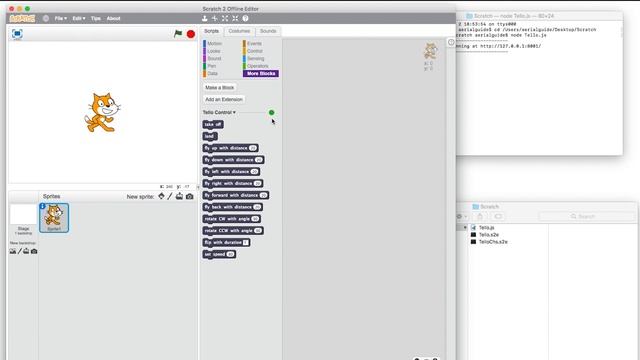Screen dimensions: 640x360
Task: Open the Tips menu item
Action: coord(96,18)
